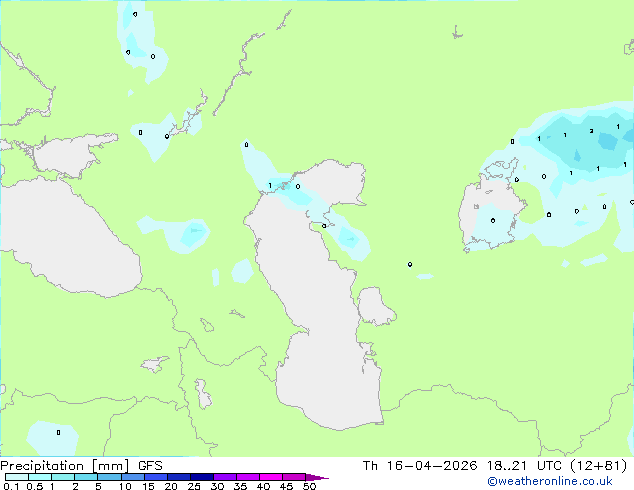The width and height of the screenshot is (634, 490).
Task: Click the 40–45 mm magenta swatch
Action: pos(271,477)
